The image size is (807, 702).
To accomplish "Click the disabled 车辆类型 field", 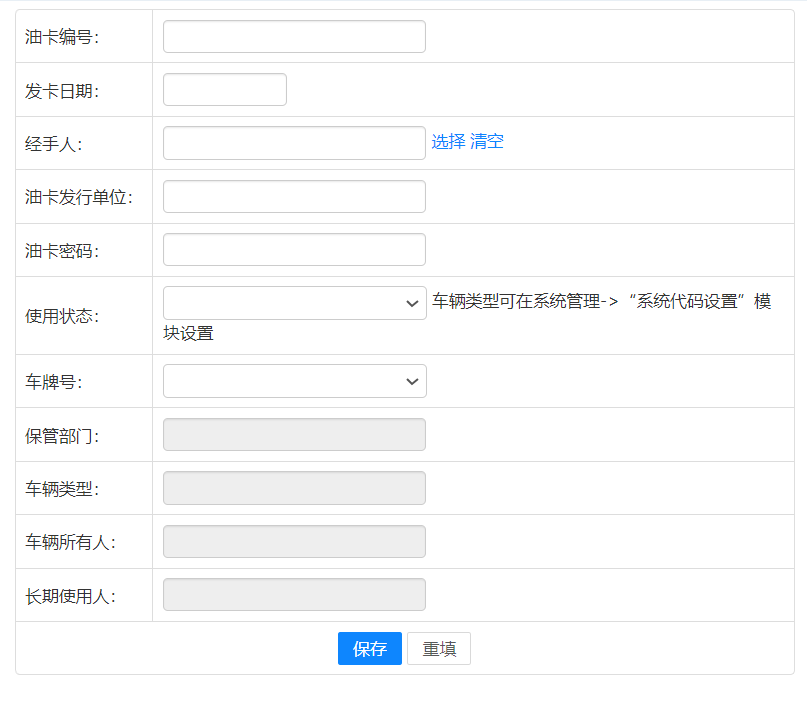I will tap(294, 488).
